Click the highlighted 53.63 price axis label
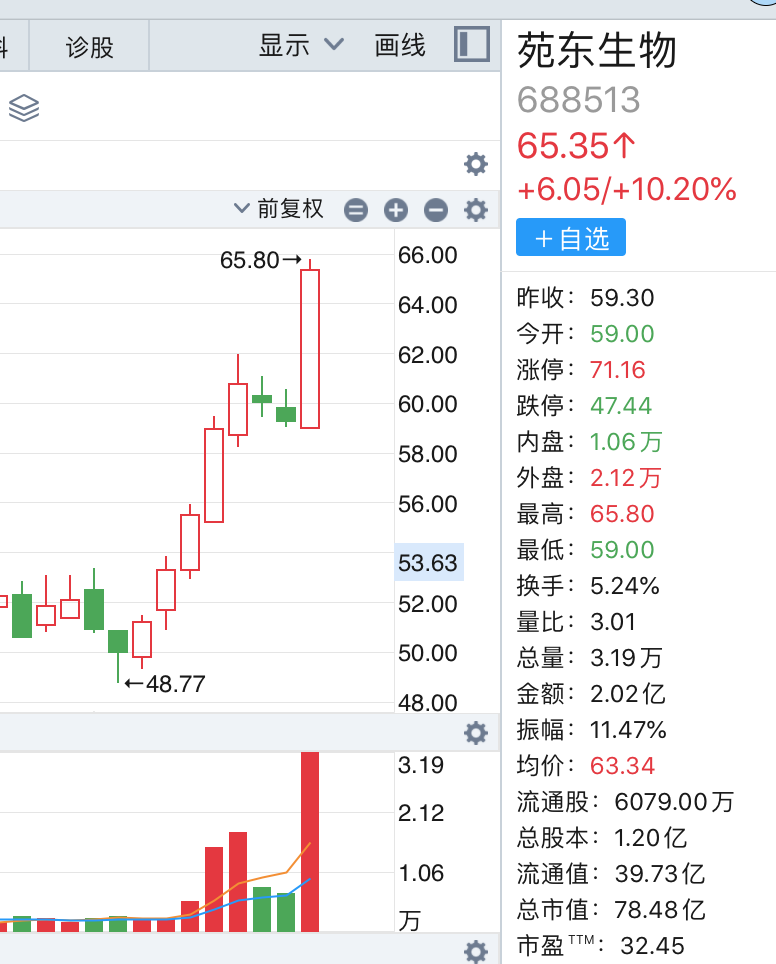Viewport: 776px width, 964px height. pyautogui.click(x=428, y=563)
